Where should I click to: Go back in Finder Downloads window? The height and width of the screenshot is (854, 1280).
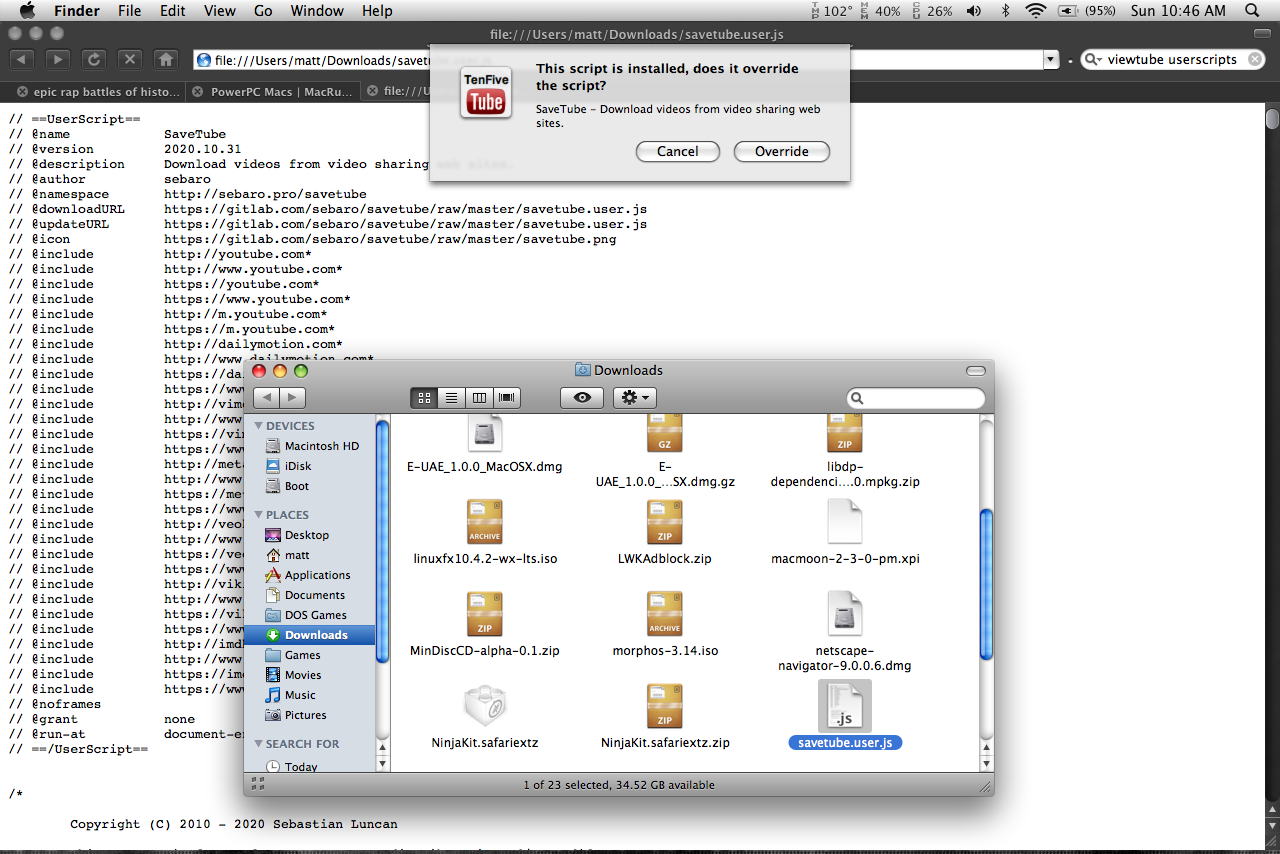[x=266, y=398]
